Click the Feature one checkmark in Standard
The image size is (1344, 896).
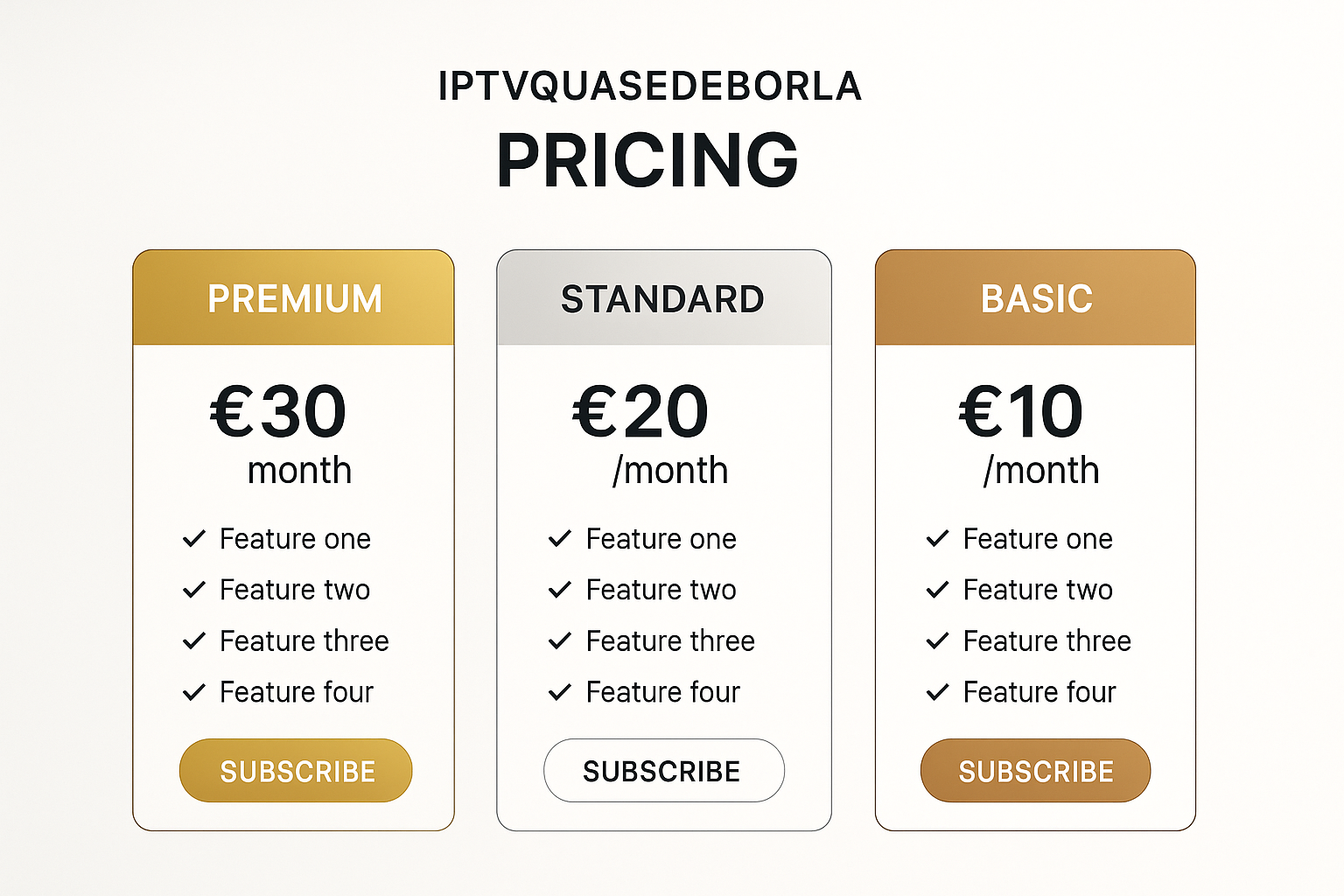tap(559, 539)
